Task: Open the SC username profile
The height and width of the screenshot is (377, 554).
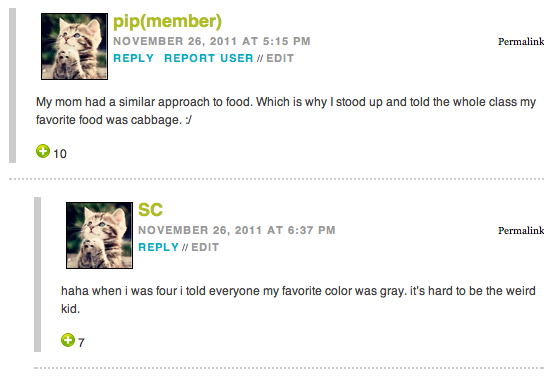Action: pos(151,210)
